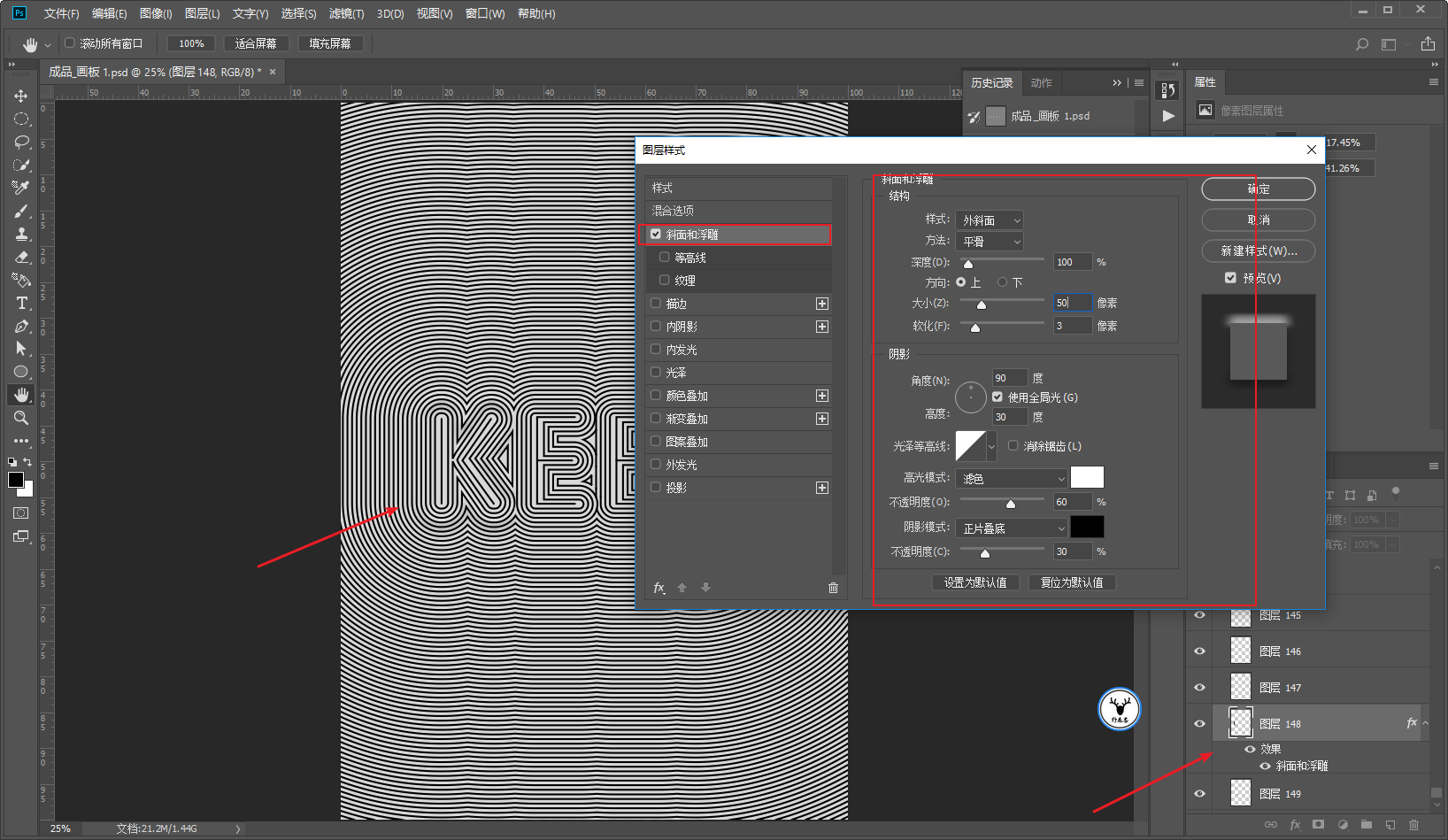Open the fx menu in Layer Style dialog
The image size is (1448, 840).
(659, 588)
